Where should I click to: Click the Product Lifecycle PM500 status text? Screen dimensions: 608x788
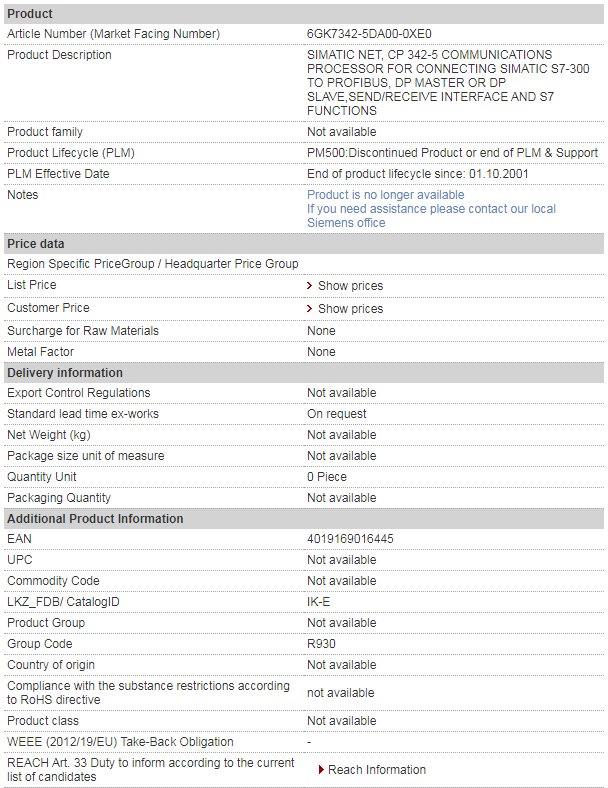[452, 153]
